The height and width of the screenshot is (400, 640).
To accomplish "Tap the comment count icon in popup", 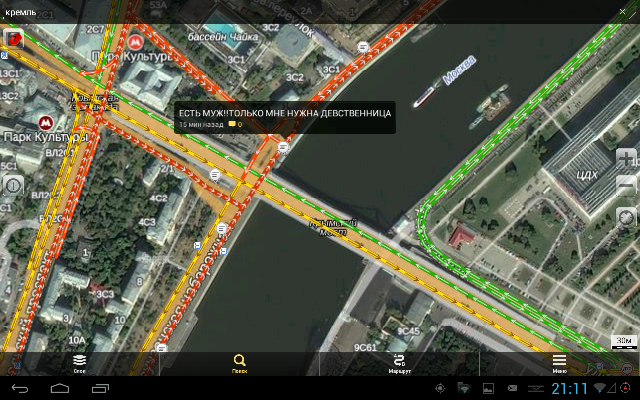I will (235, 125).
